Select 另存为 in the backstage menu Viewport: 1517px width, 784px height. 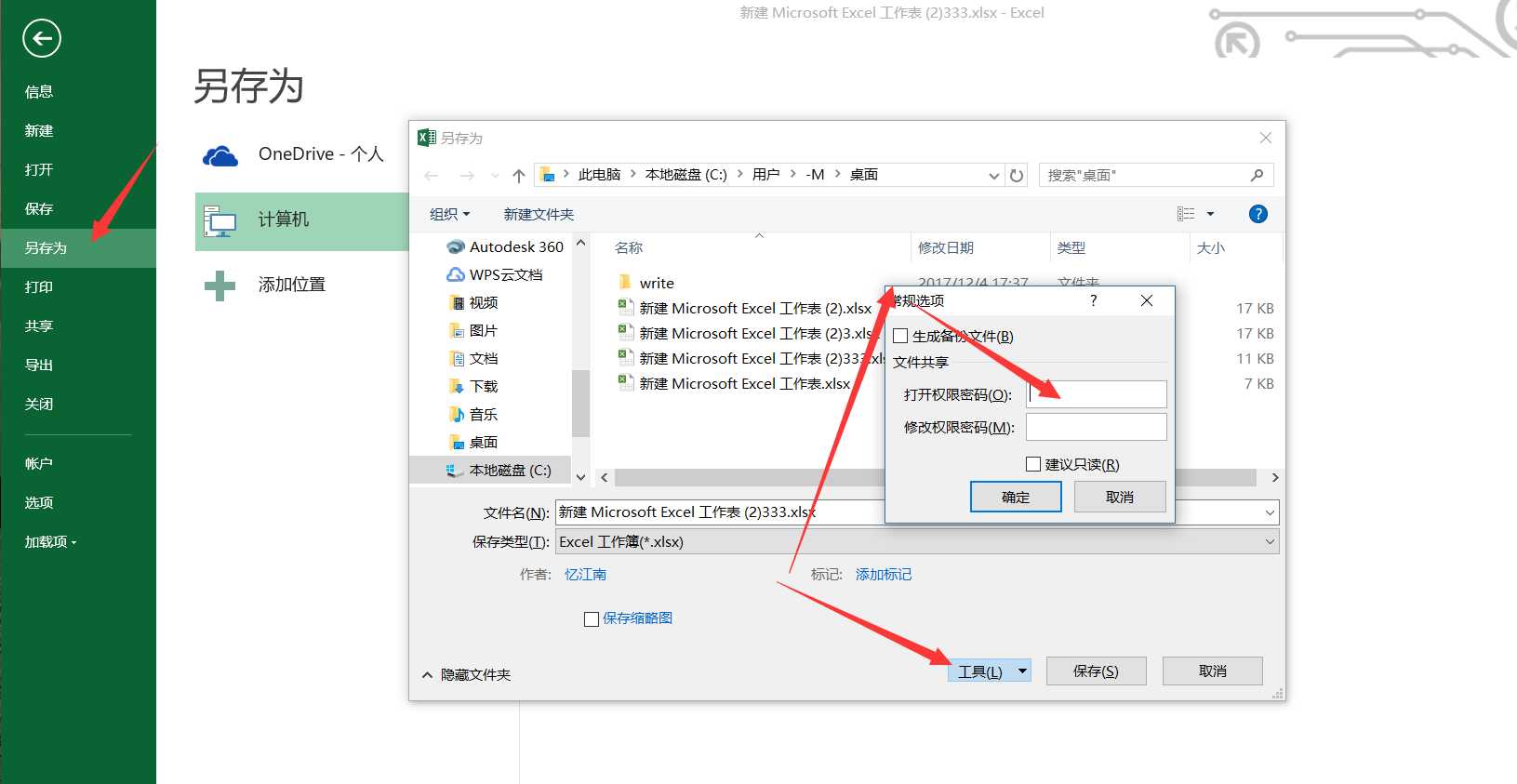pos(78,247)
